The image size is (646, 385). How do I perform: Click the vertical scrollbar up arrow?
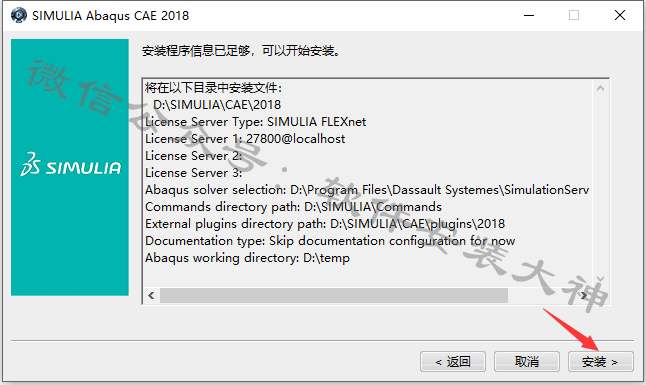pyautogui.click(x=600, y=88)
